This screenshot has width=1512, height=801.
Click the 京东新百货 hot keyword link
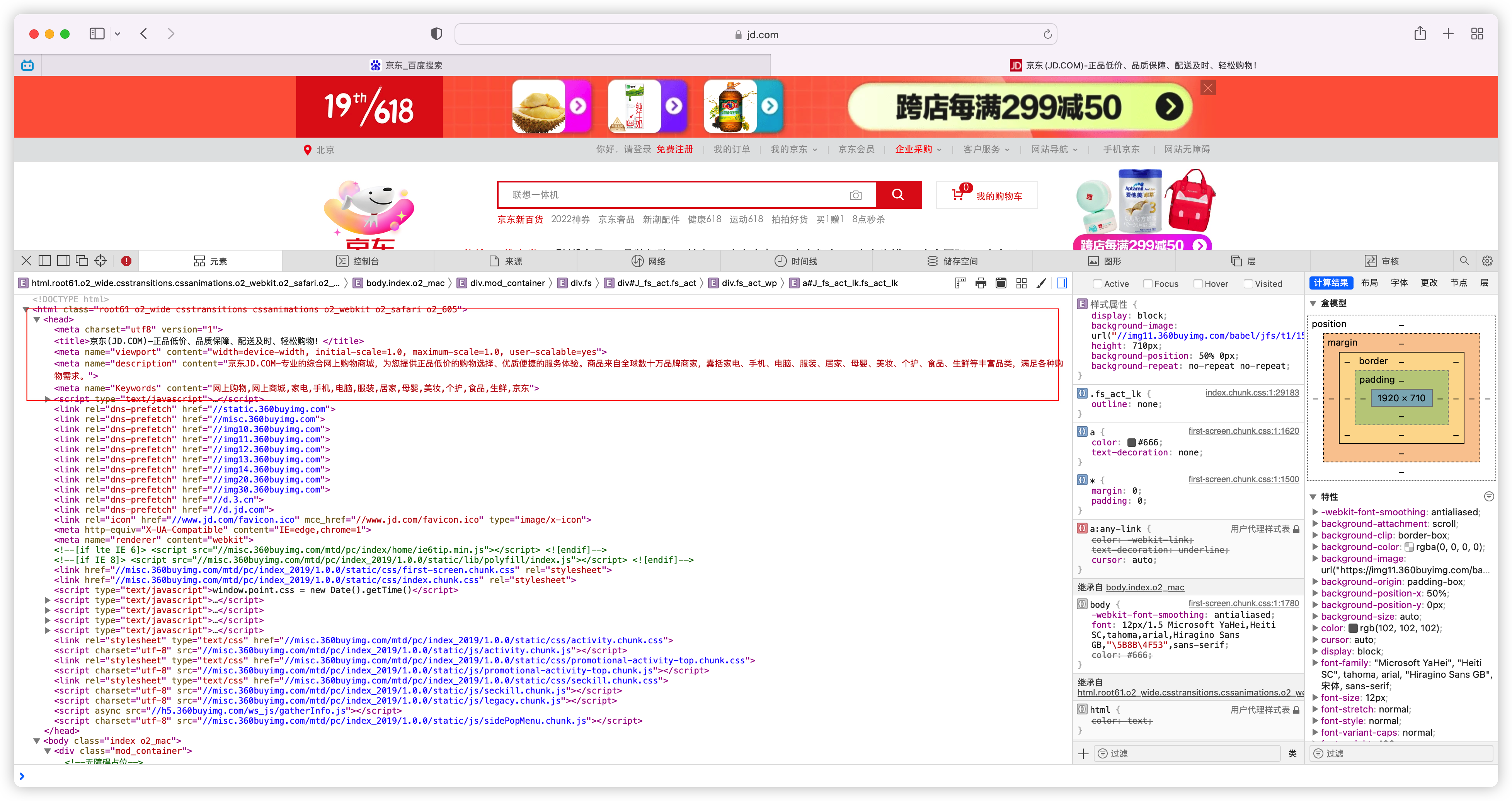tap(520, 219)
